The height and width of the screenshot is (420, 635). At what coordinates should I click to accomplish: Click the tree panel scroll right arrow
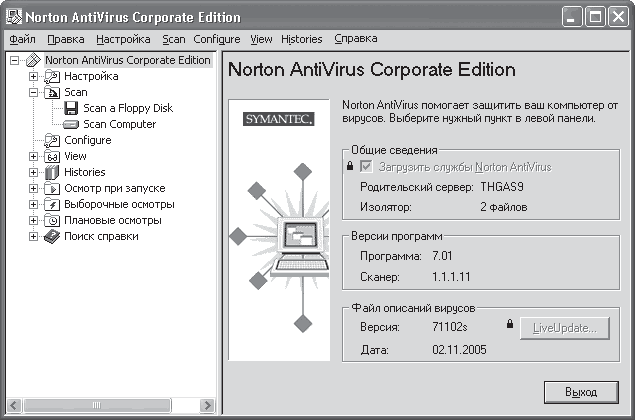[x=207, y=405]
